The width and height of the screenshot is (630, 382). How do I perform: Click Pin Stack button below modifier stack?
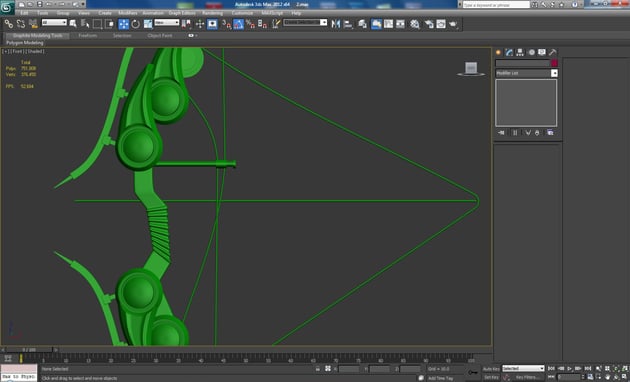(501, 133)
